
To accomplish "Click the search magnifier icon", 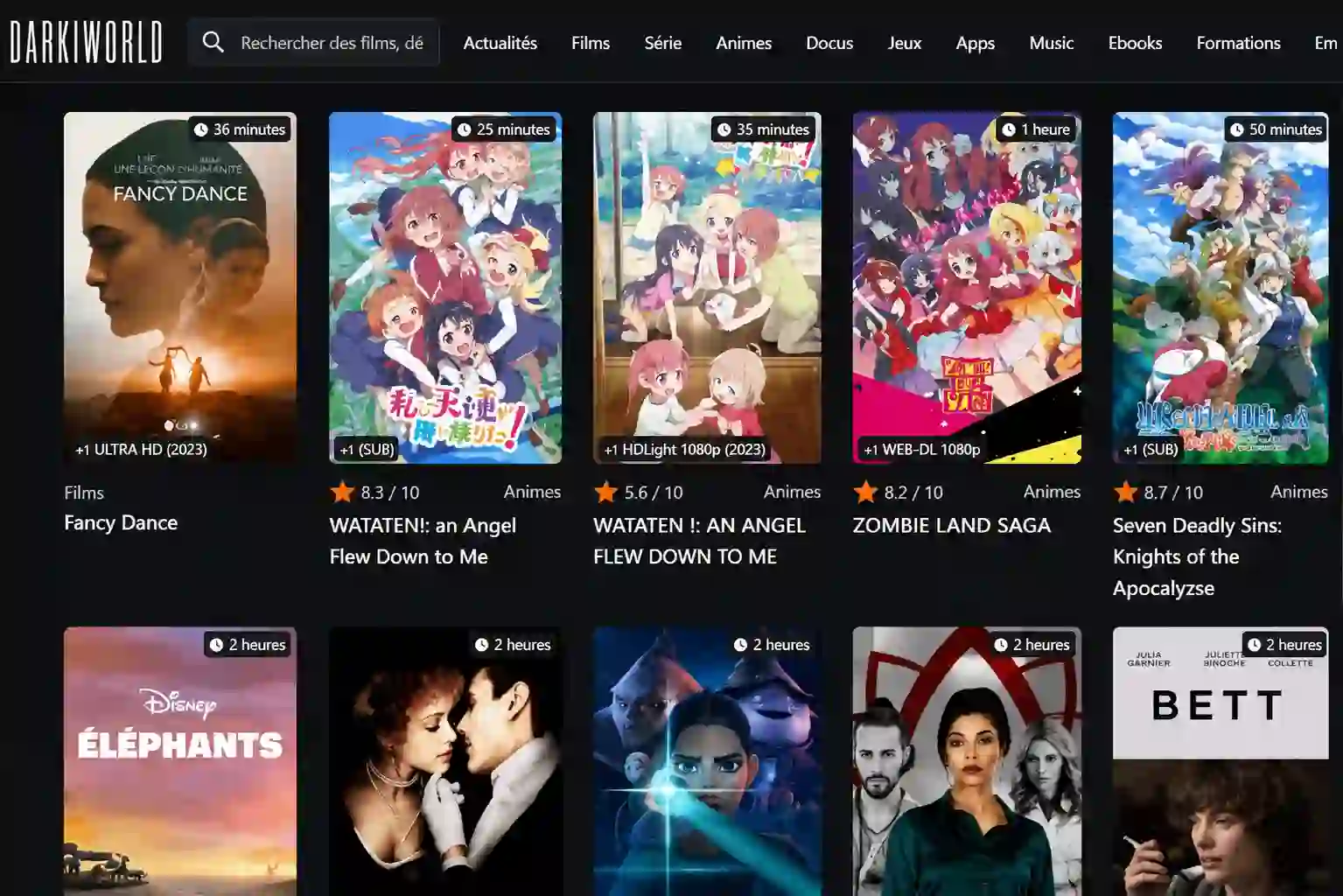I will [213, 42].
